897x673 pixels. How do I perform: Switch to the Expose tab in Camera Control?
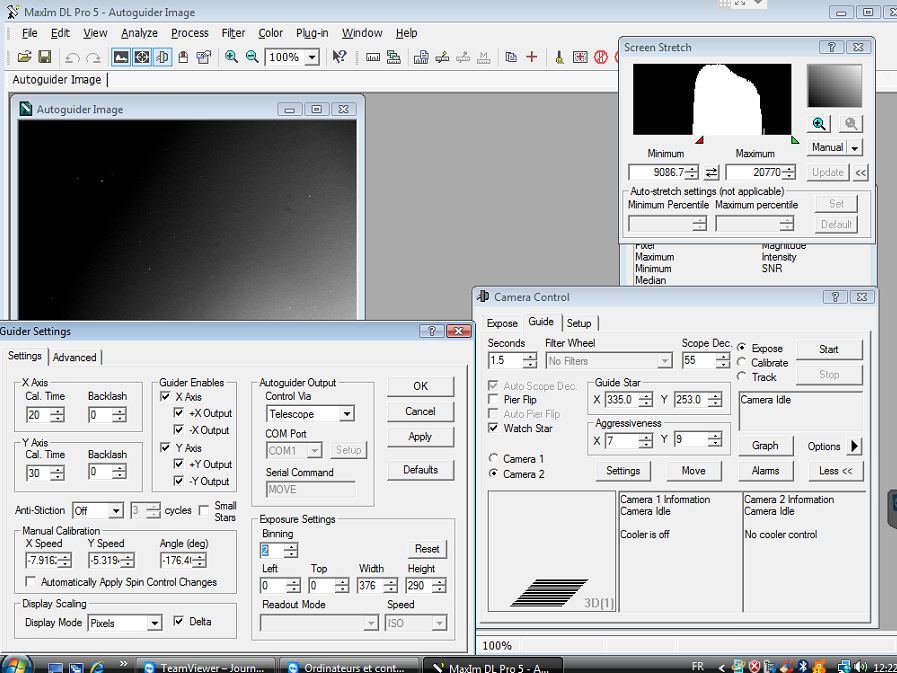(x=502, y=323)
